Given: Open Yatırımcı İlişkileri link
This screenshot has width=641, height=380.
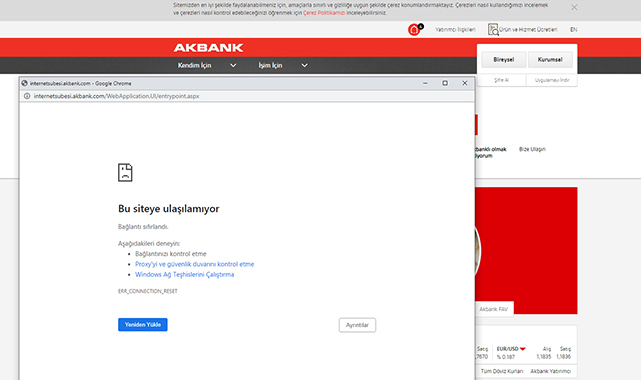Looking at the screenshot, I should [455, 29].
